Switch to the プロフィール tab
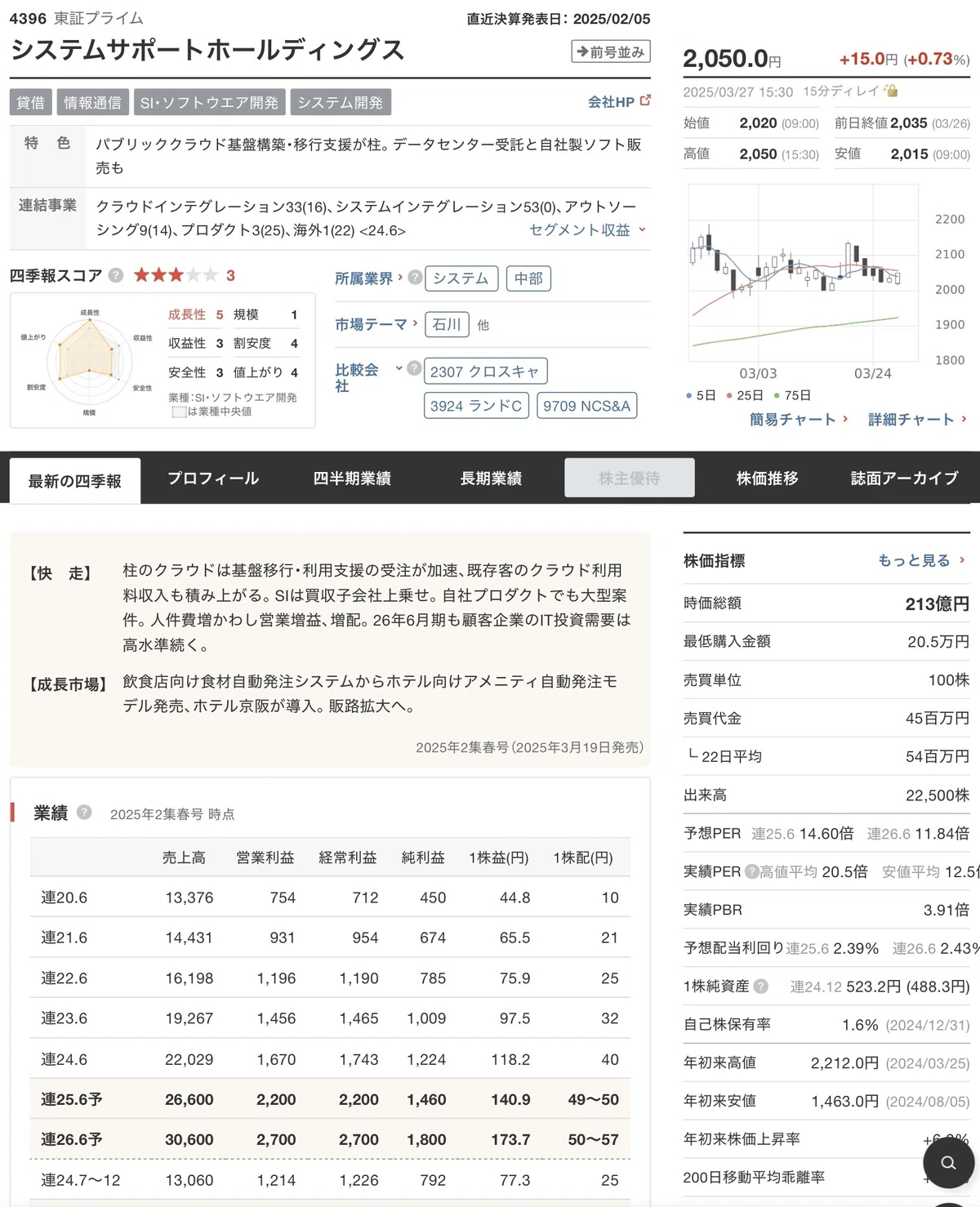 click(213, 479)
